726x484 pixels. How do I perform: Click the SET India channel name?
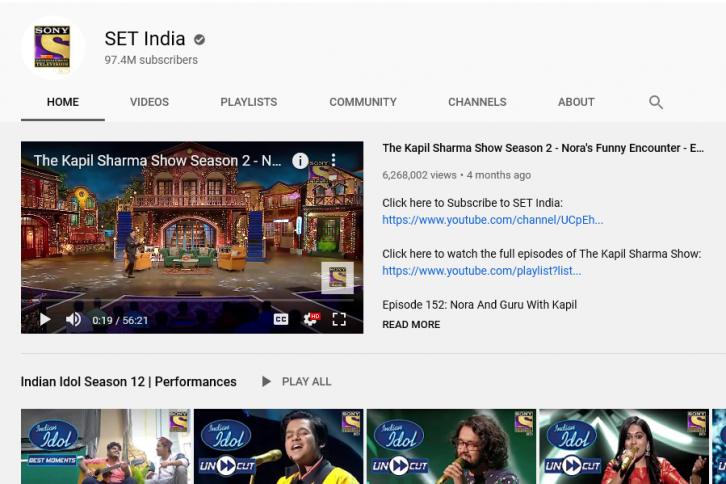(x=145, y=39)
